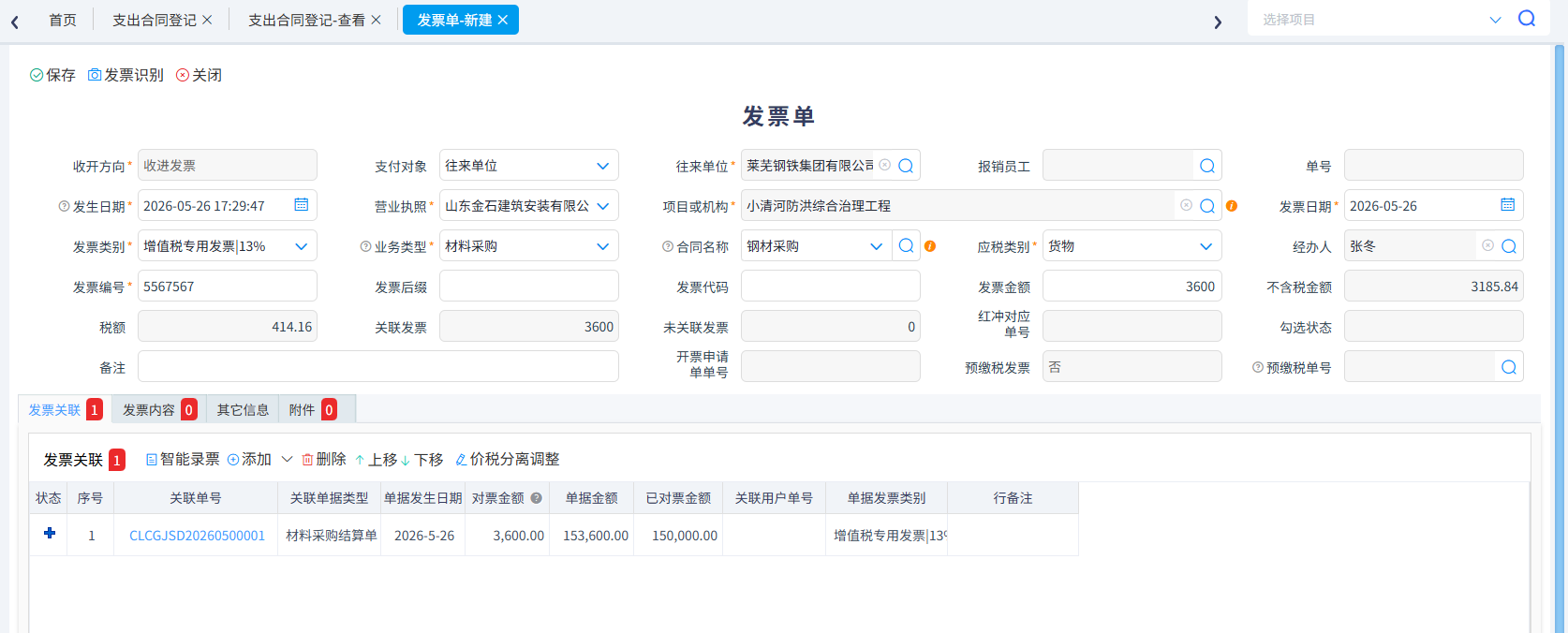Click search icon in 经办人 field
Screen dimensions: 1568x633
1509,246
